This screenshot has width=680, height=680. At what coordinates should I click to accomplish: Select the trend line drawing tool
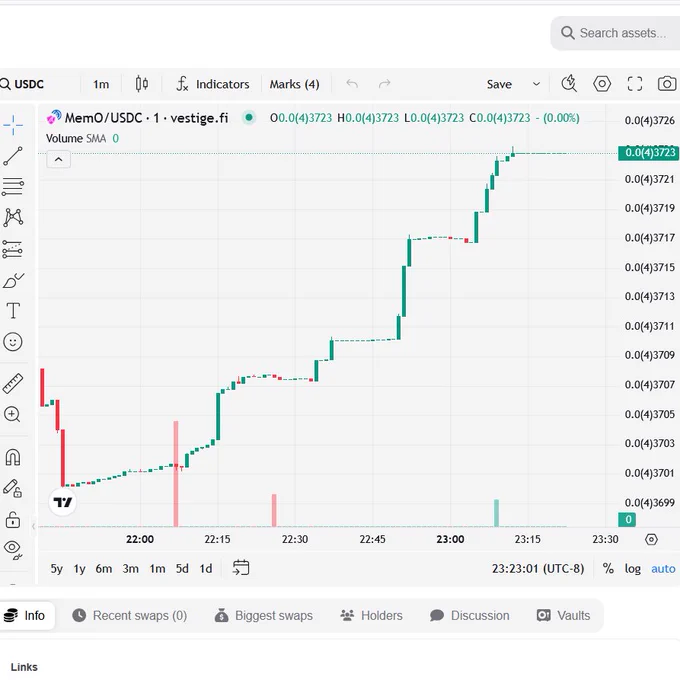tap(13, 156)
